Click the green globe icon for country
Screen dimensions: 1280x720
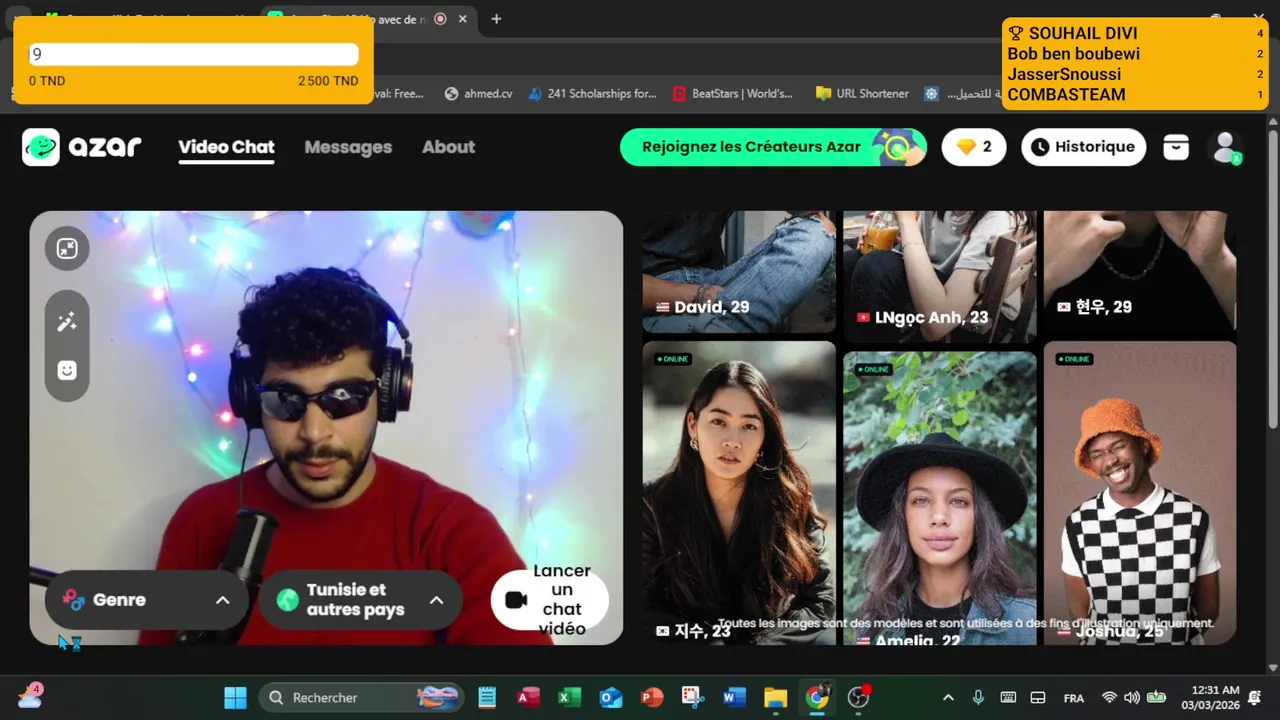coord(288,600)
